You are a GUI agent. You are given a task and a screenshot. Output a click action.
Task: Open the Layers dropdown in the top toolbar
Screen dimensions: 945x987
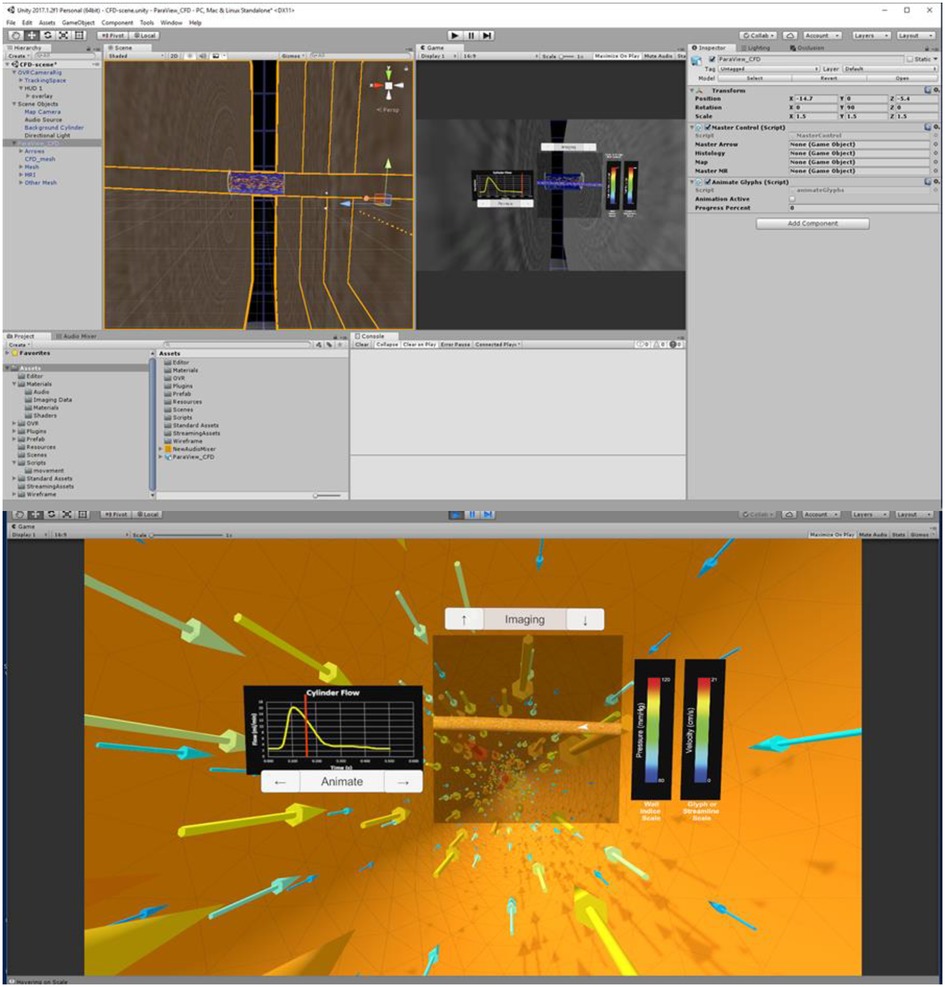[x=871, y=36]
